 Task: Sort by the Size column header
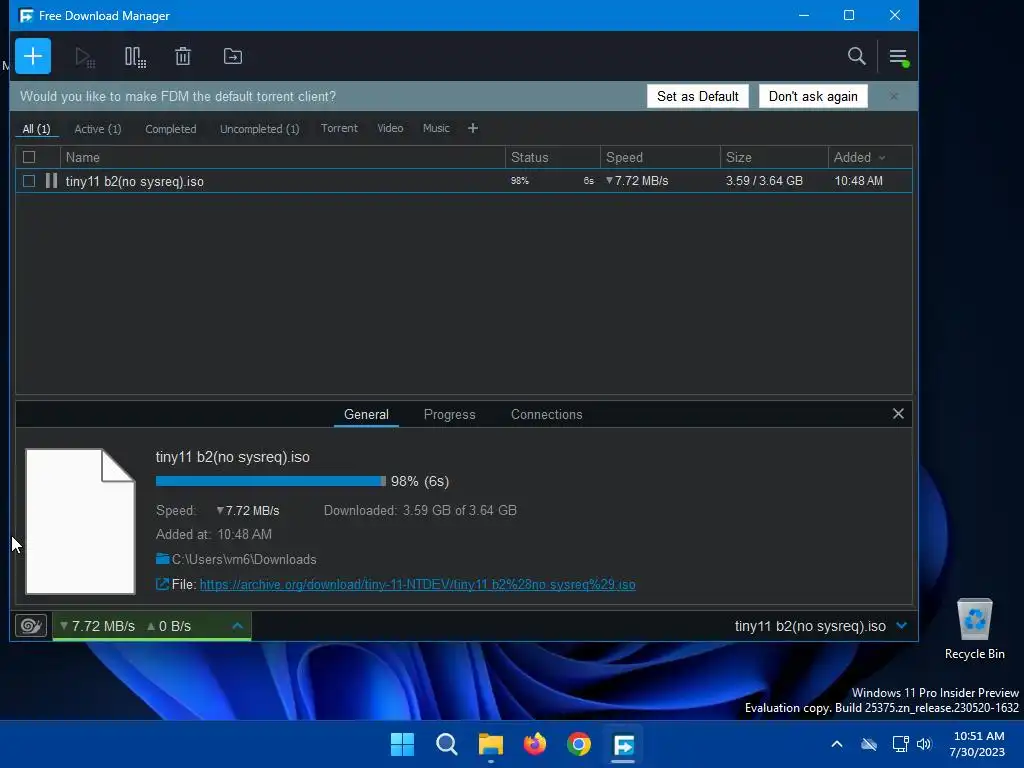tap(774, 157)
